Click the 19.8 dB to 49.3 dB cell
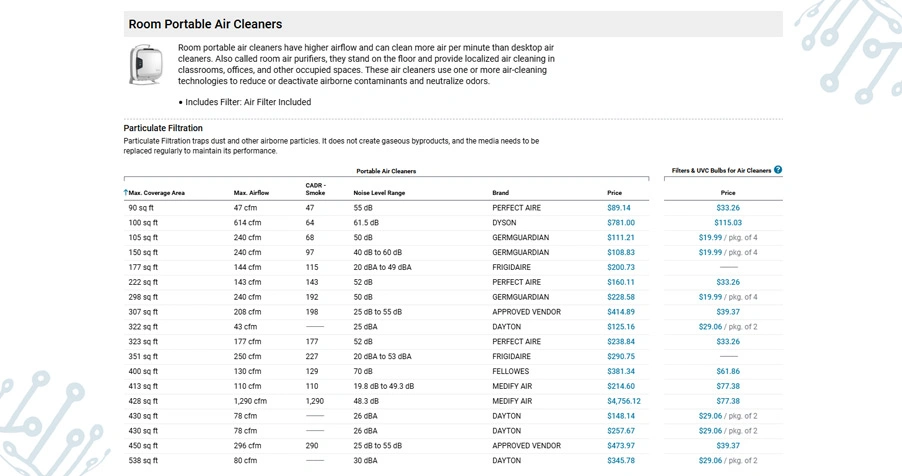The width and height of the screenshot is (902, 476). (384, 387)
